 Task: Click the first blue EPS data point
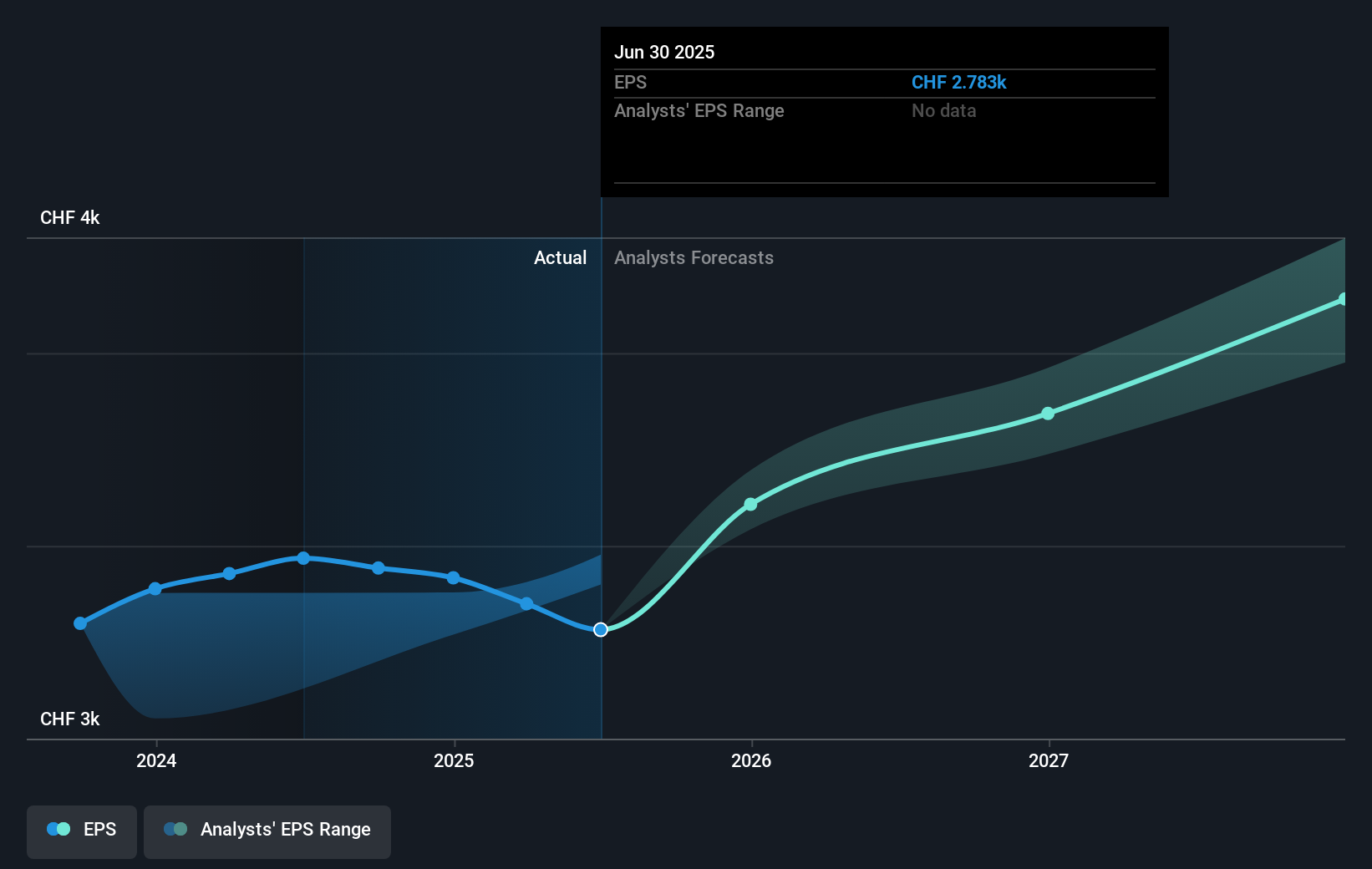pos(79,623)
